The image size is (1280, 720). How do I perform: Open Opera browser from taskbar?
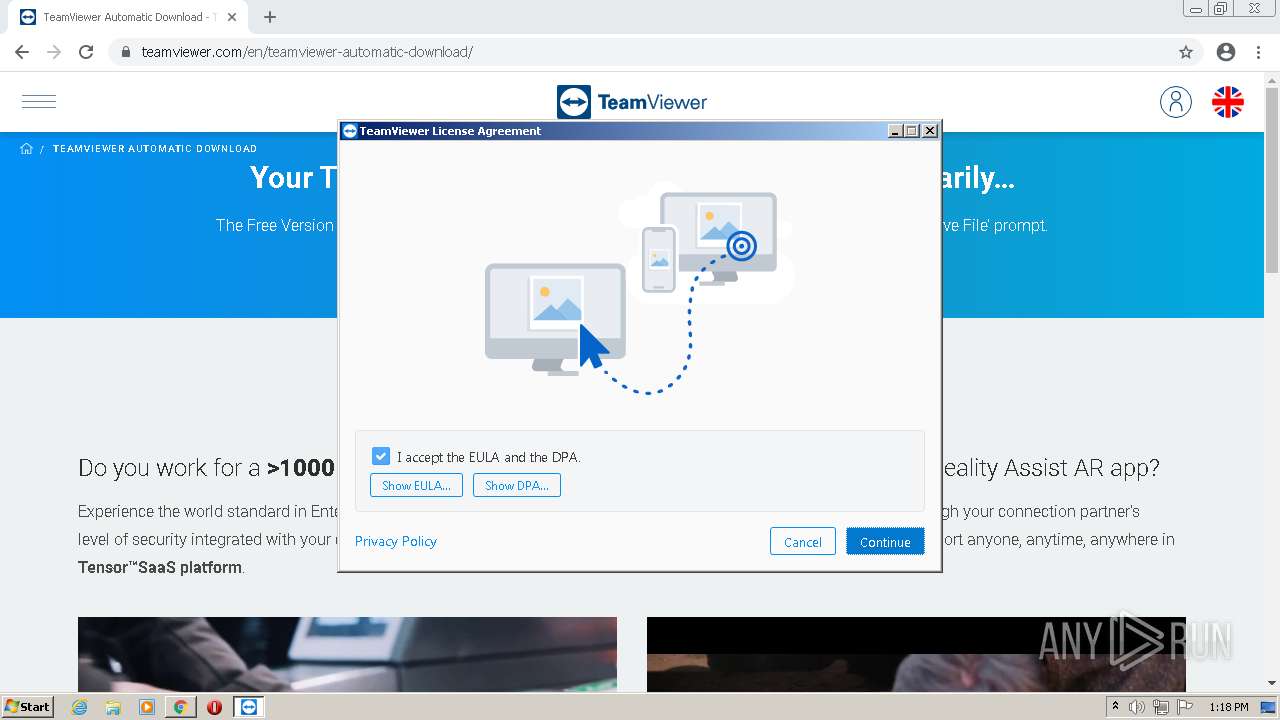pyautogui.click(x=214, y=707)
